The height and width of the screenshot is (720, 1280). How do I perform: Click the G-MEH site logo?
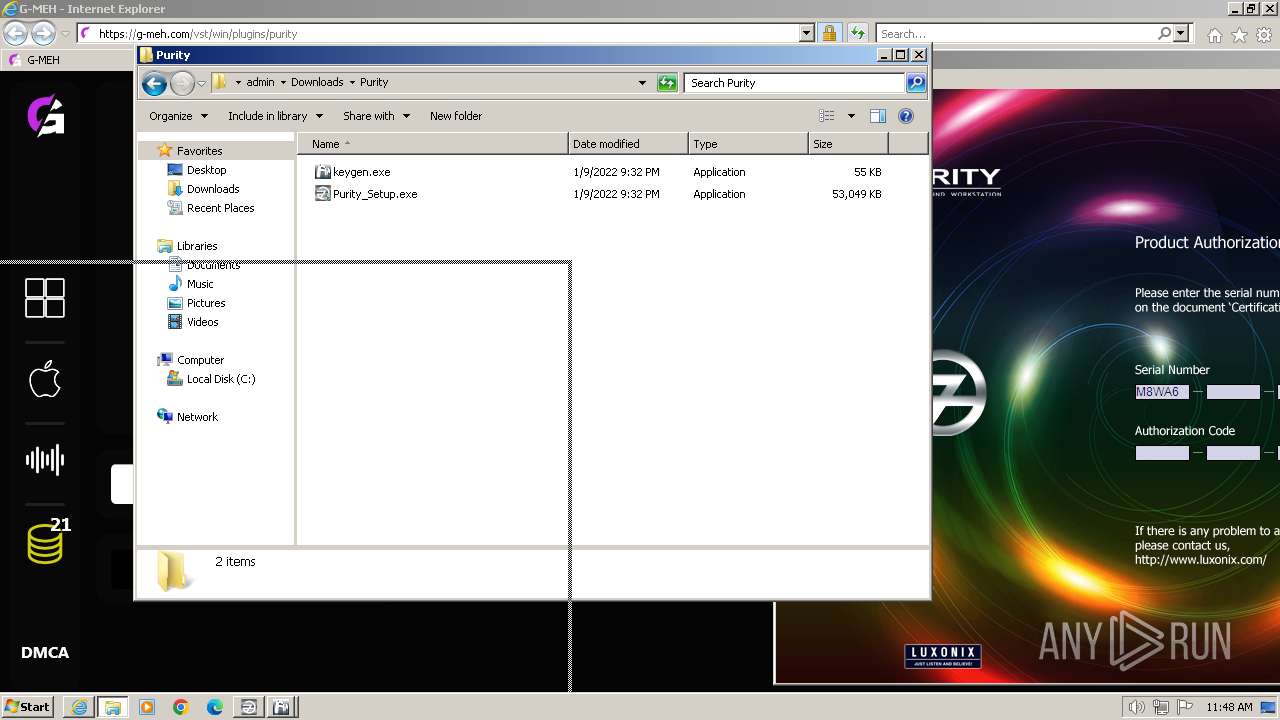pos(45,116)
